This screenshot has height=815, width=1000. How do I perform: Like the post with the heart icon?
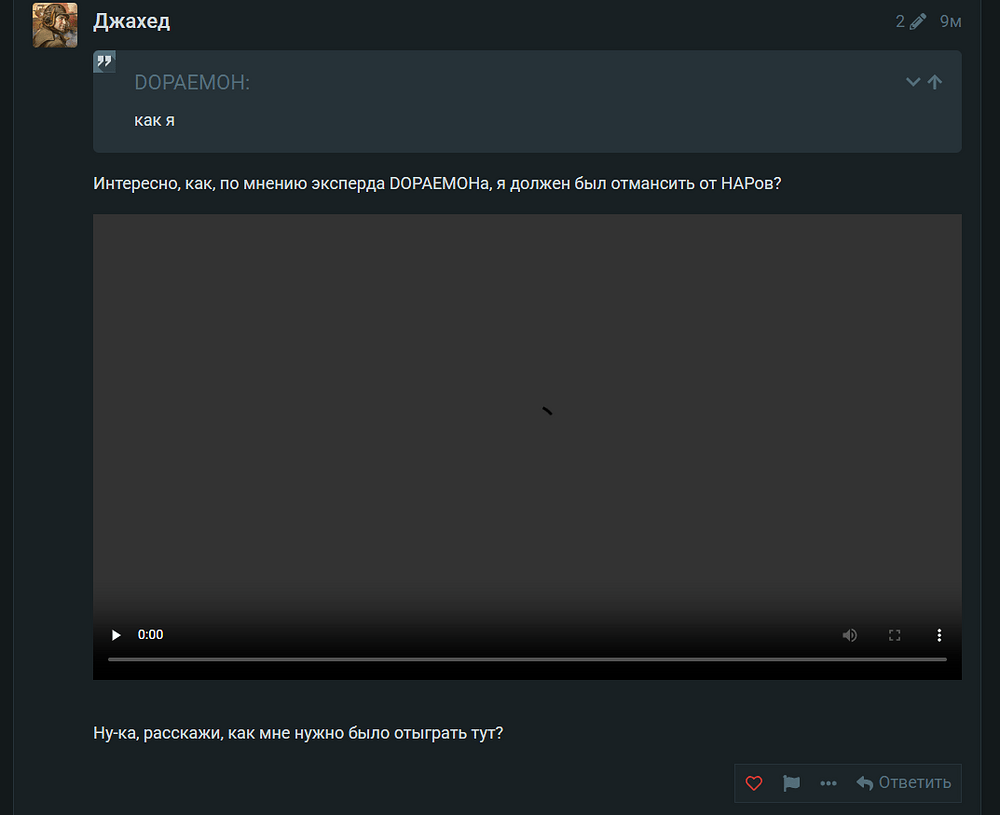click(753, 783)
